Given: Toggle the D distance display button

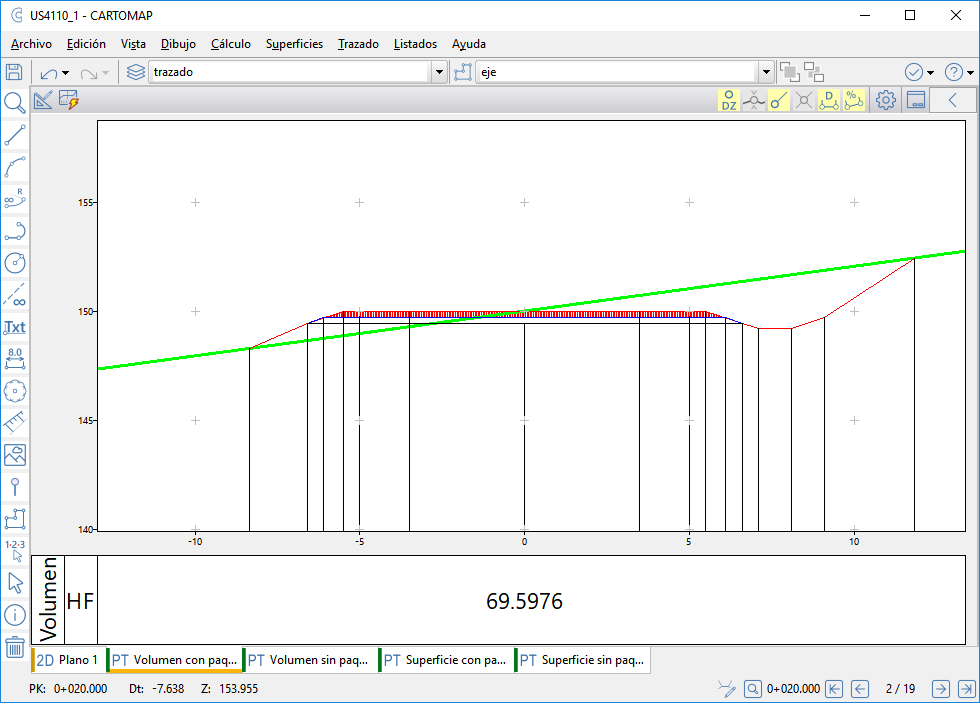Looking at the screenshot, I should click(x=829, y=100).
